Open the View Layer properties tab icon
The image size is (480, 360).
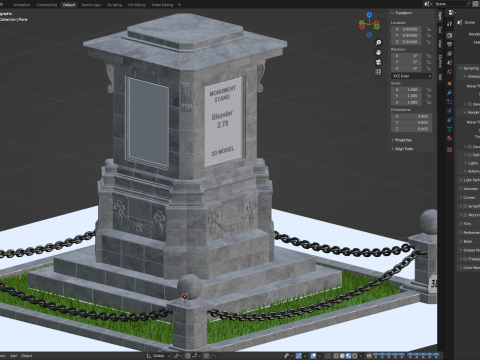click(x=450, y=54)
